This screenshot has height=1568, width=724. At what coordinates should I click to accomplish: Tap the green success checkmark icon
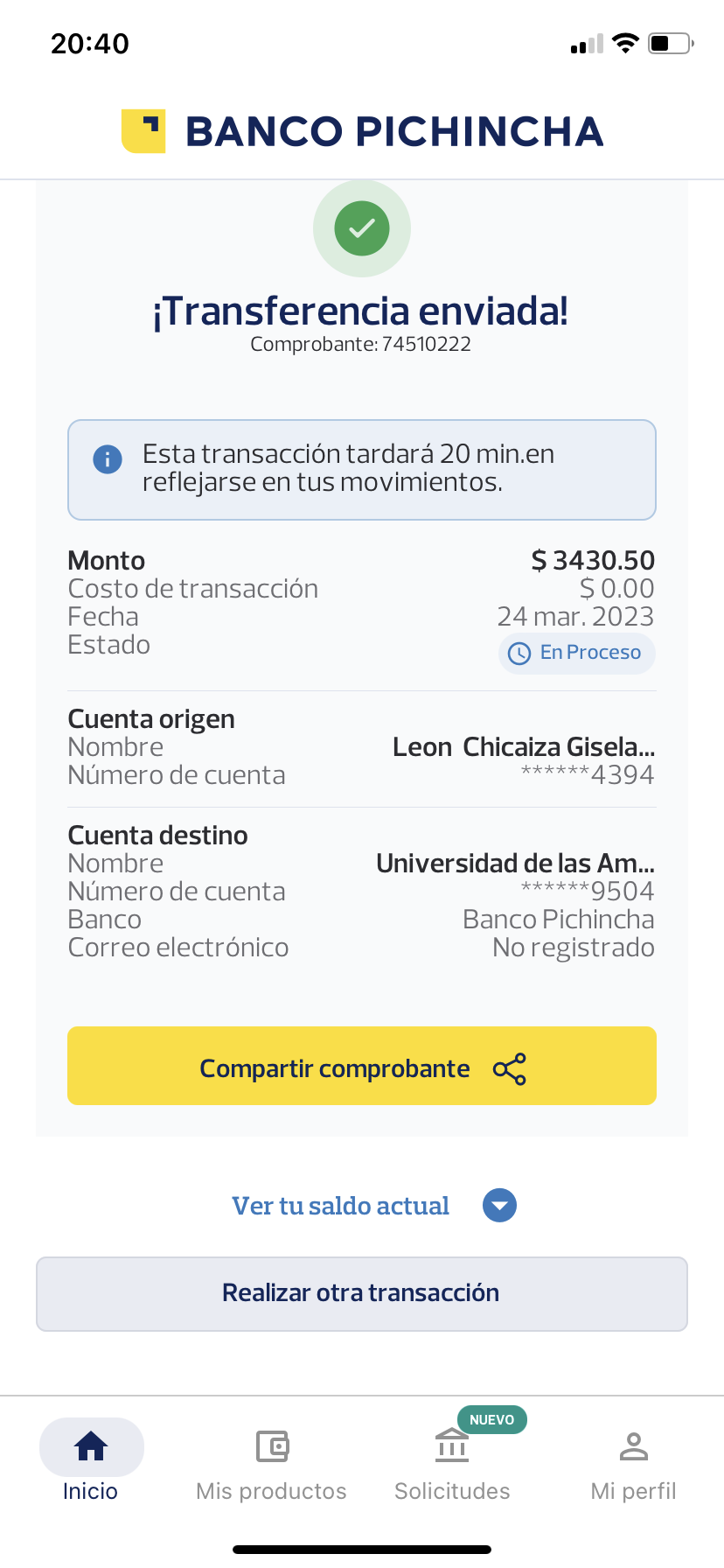[x=362, y=228]
